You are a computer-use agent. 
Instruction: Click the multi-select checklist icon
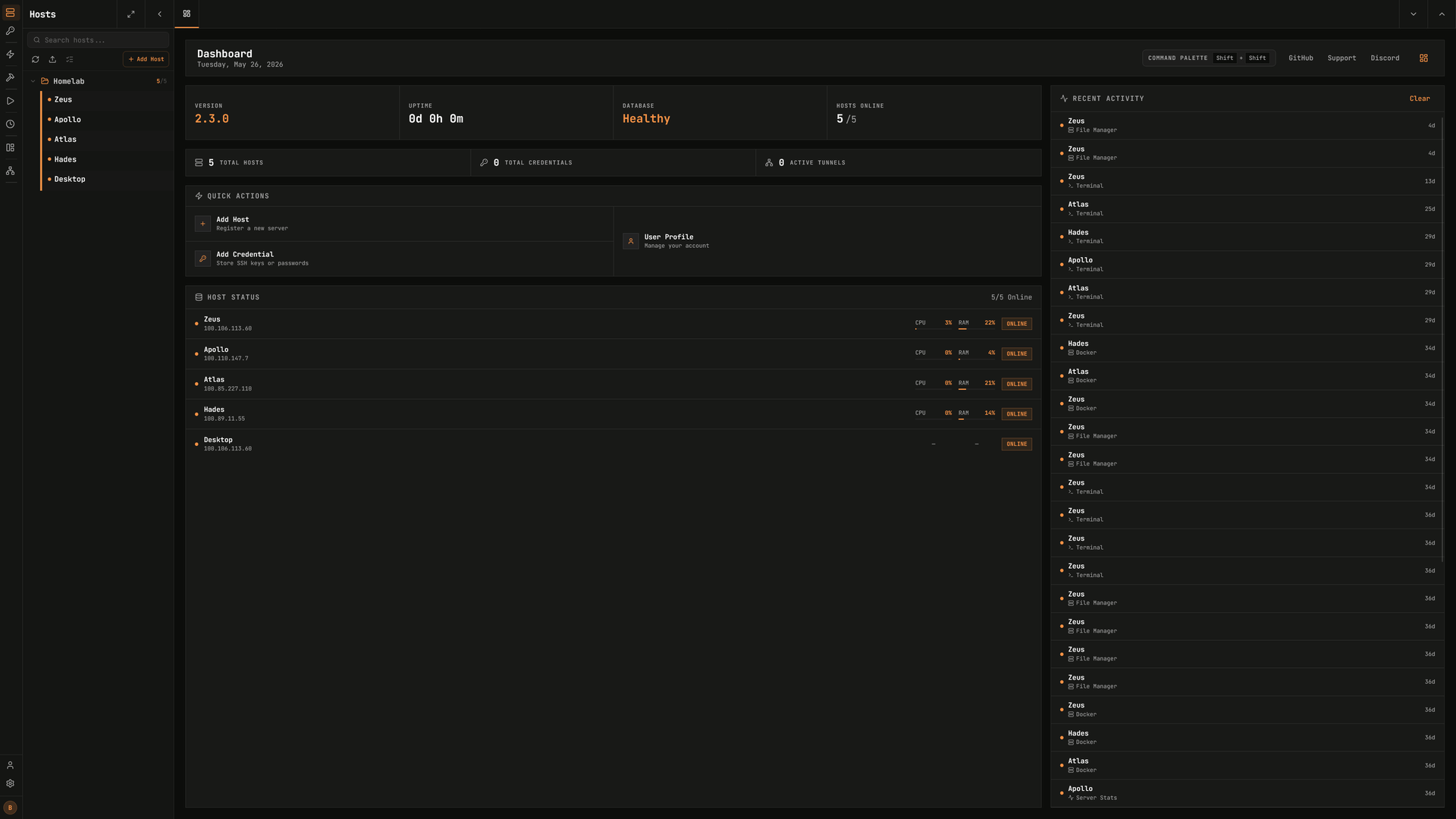click(x=70, y=59)
